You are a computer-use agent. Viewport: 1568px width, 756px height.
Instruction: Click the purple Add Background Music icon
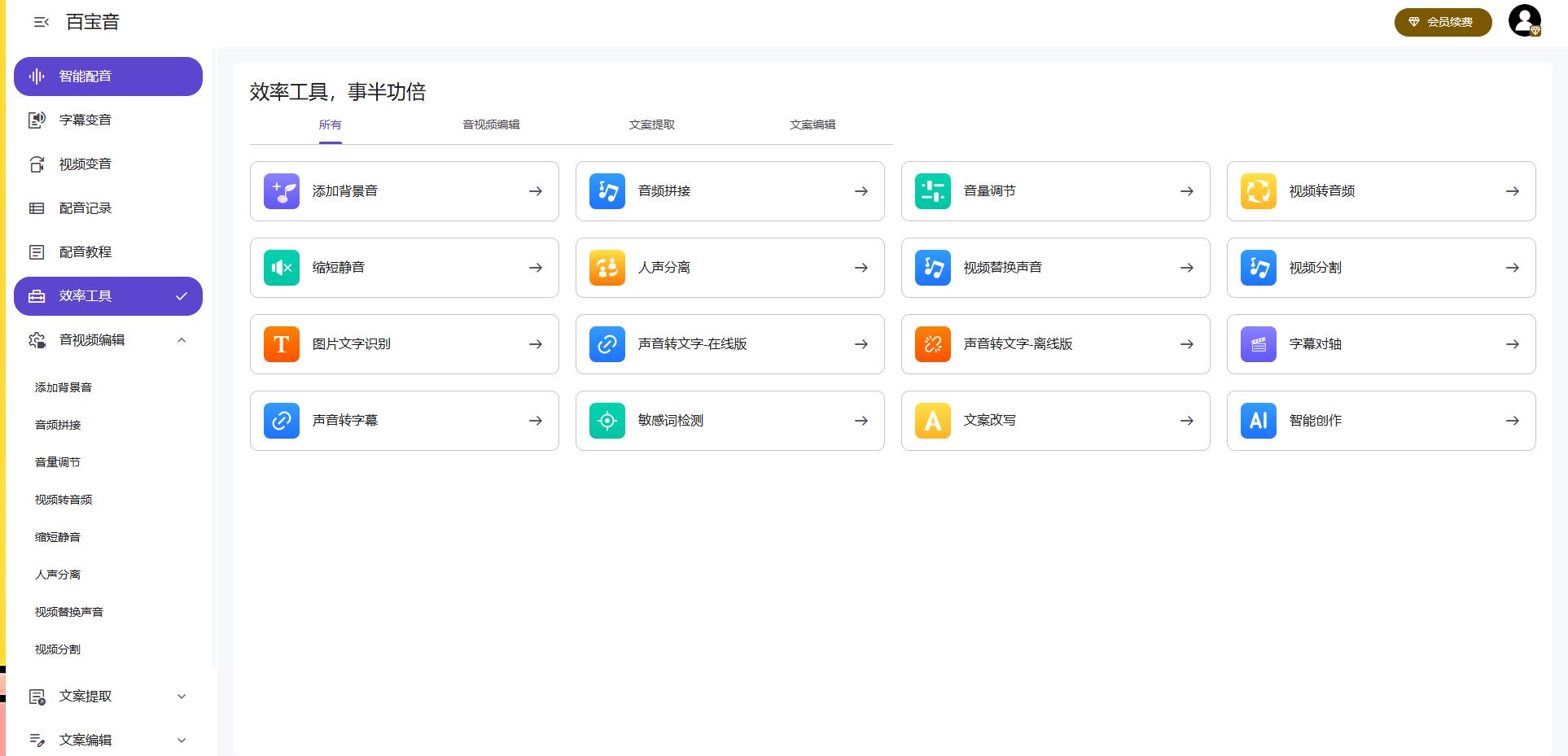pos(281,191)
